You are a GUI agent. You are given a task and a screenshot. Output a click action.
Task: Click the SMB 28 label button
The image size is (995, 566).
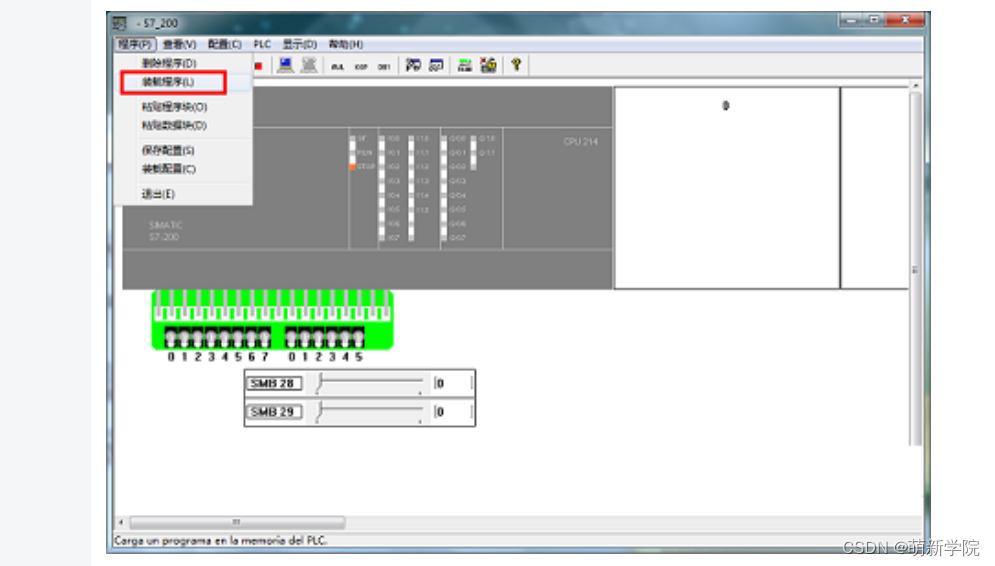pyautogui.click(x=273, y=383)
